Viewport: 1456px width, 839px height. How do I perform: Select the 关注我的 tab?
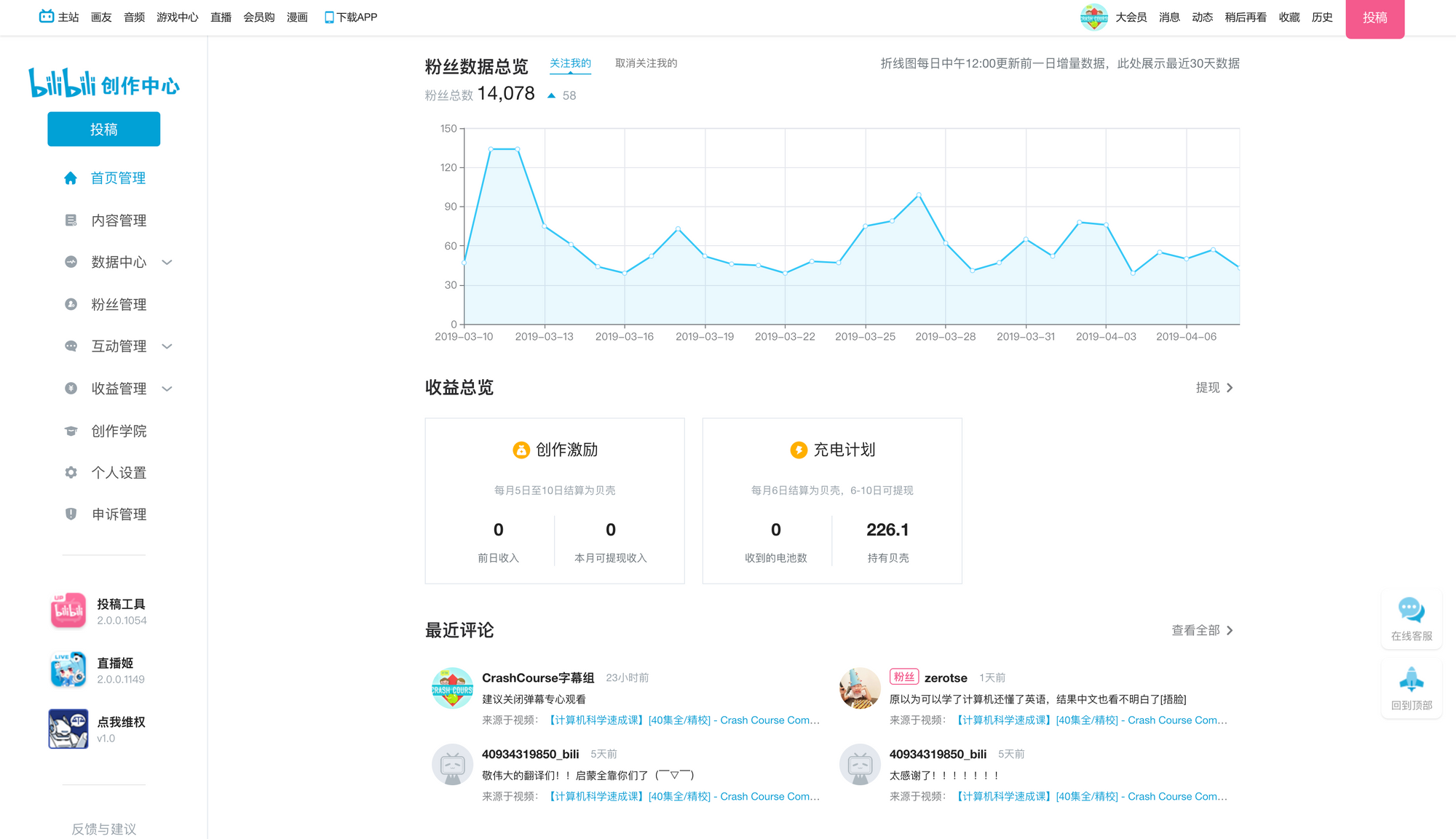click(x=570, y=63)
